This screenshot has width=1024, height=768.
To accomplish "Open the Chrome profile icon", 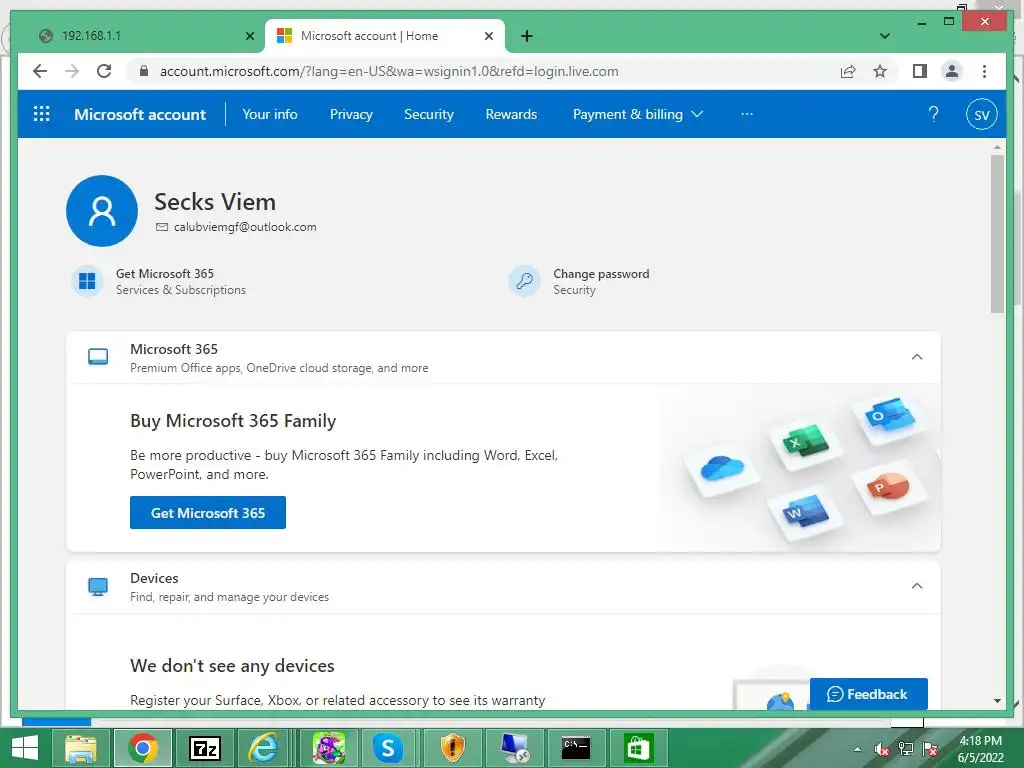I will click(x=952, y=71).
